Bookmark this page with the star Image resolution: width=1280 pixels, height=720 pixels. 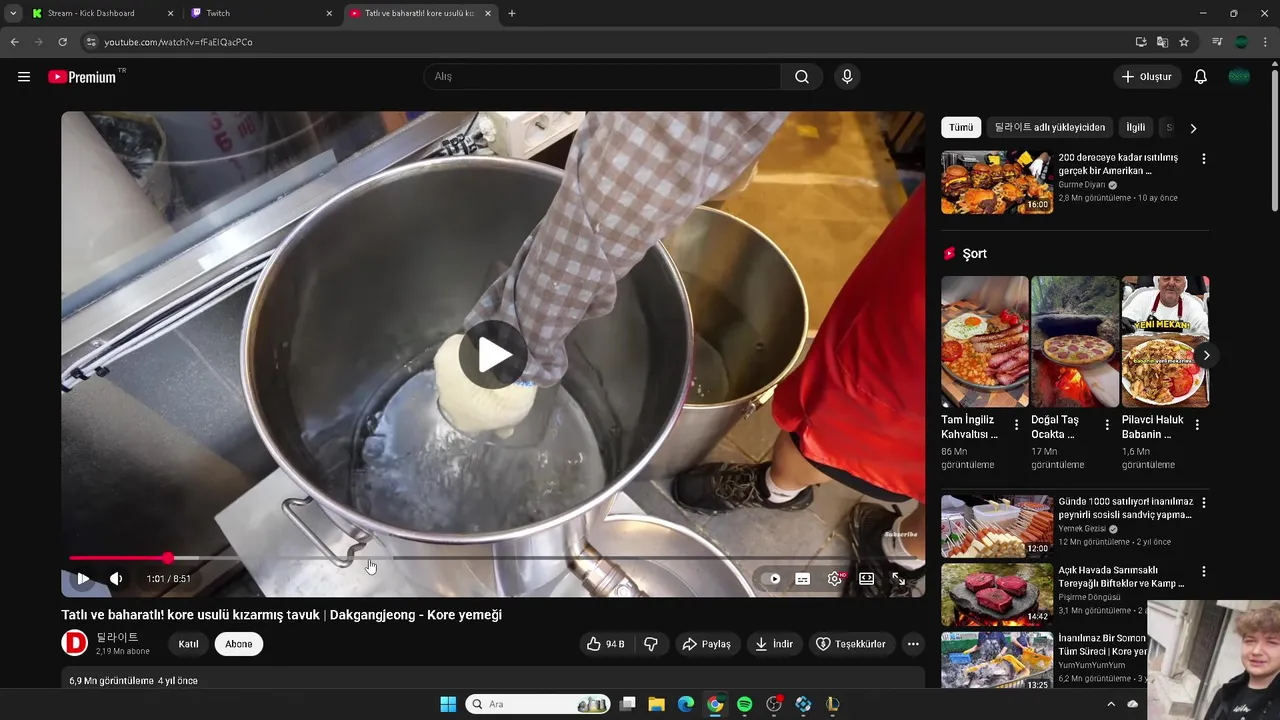tap(1184, 42)
